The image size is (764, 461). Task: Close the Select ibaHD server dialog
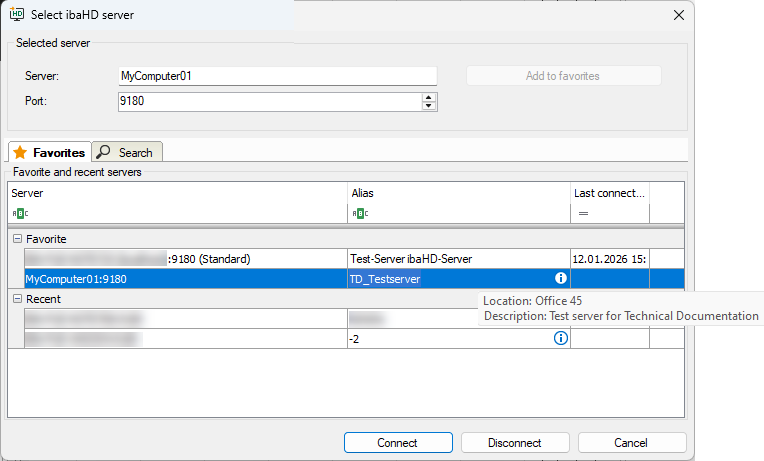coord(679,15)
